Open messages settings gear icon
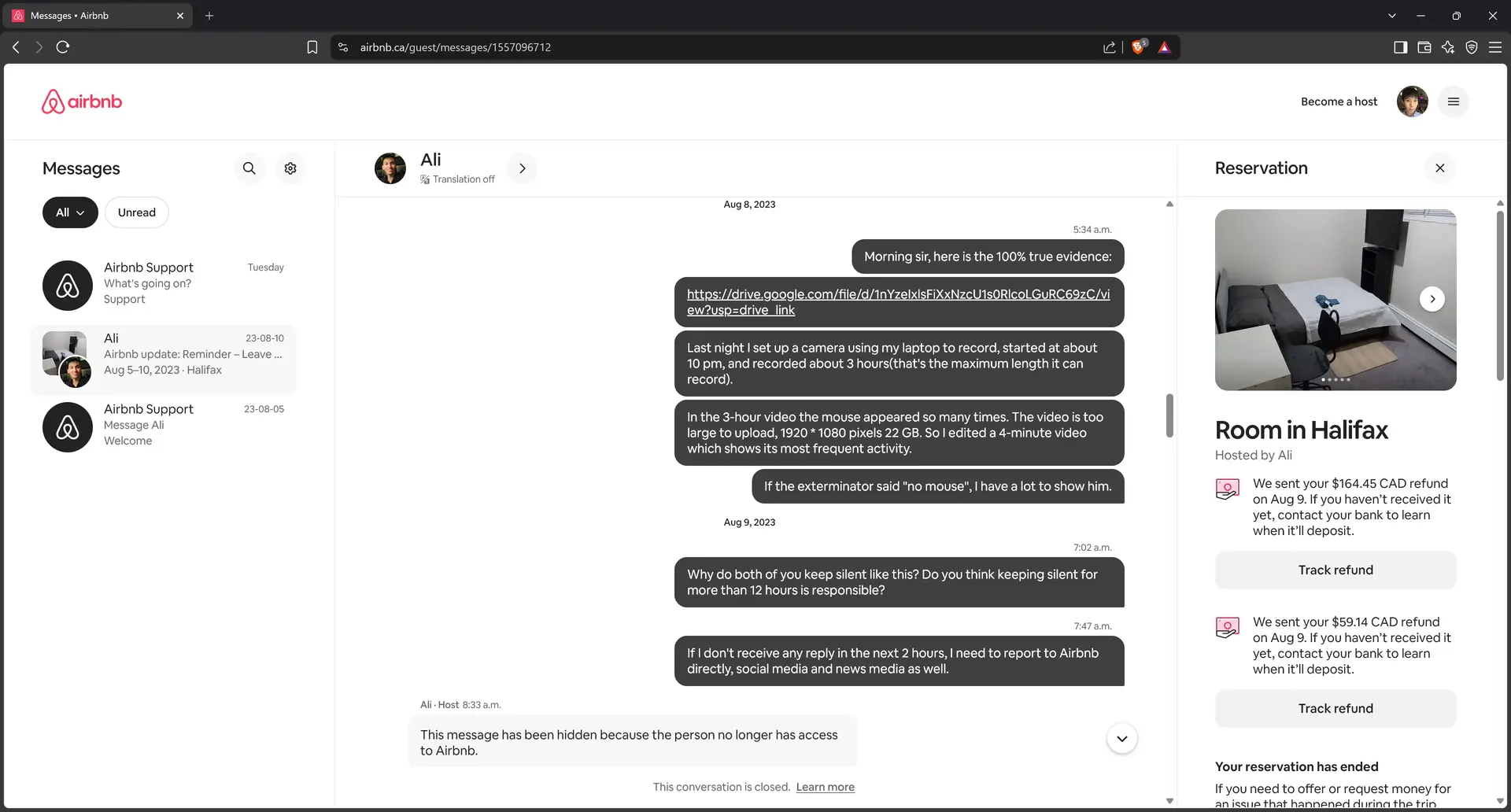Viewport: 1511px width, 812px height. (x=290, y=168)
